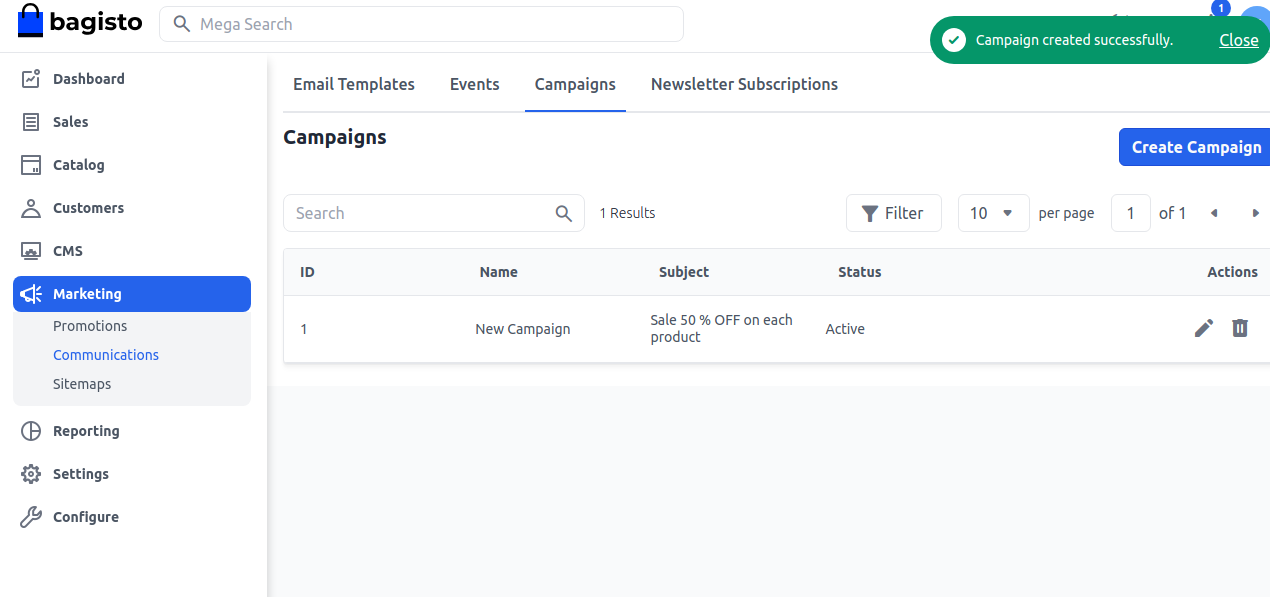The height and width of the screenshot is (597, 1270).
Task: Go to previous page arrow
Action: pos(1214,213)
